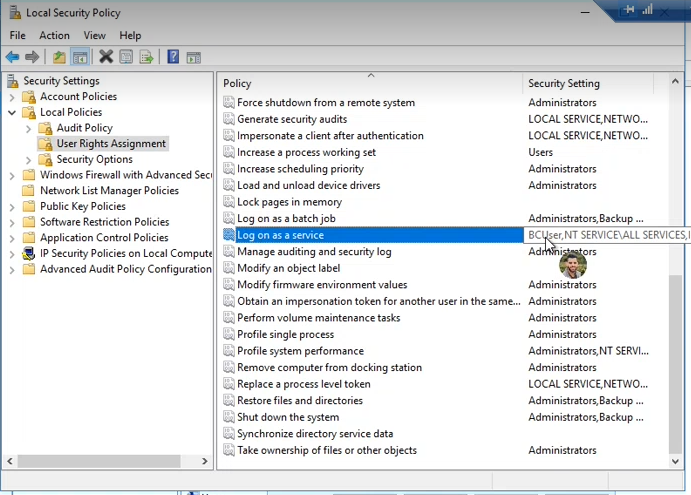
Task: Open the View menu
Action: (x=95, y=35)
